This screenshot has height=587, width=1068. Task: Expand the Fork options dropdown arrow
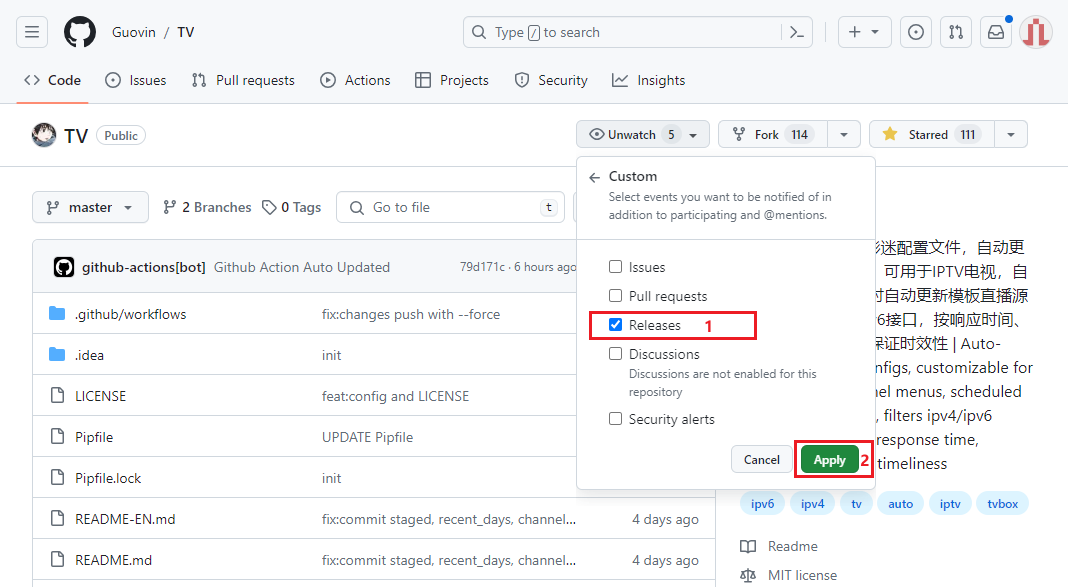click(844, 134)
